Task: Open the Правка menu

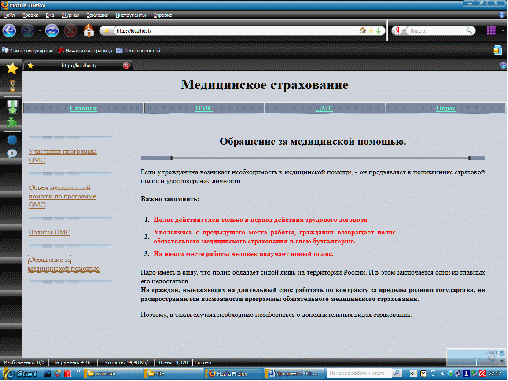Action: tap(30, 15)
